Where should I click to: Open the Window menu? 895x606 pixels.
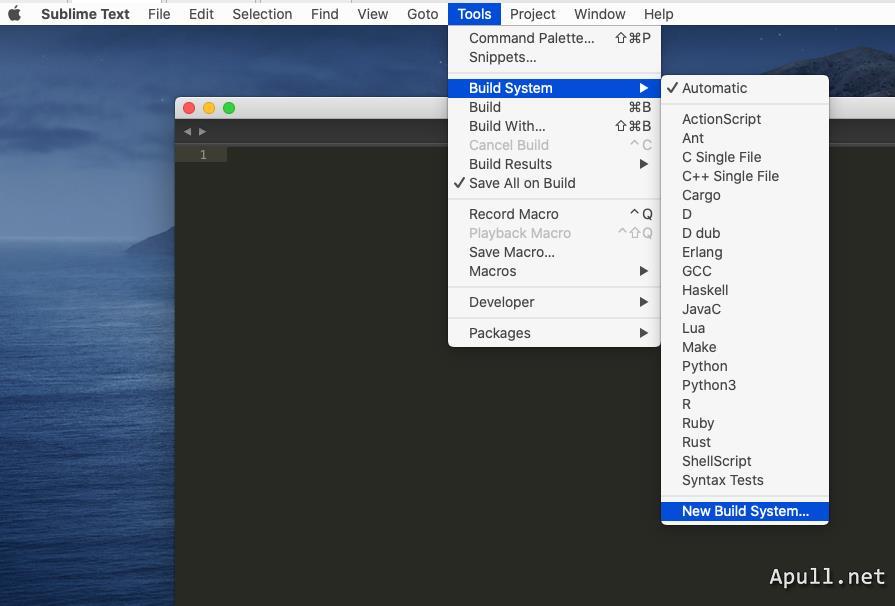pos(599,14)
